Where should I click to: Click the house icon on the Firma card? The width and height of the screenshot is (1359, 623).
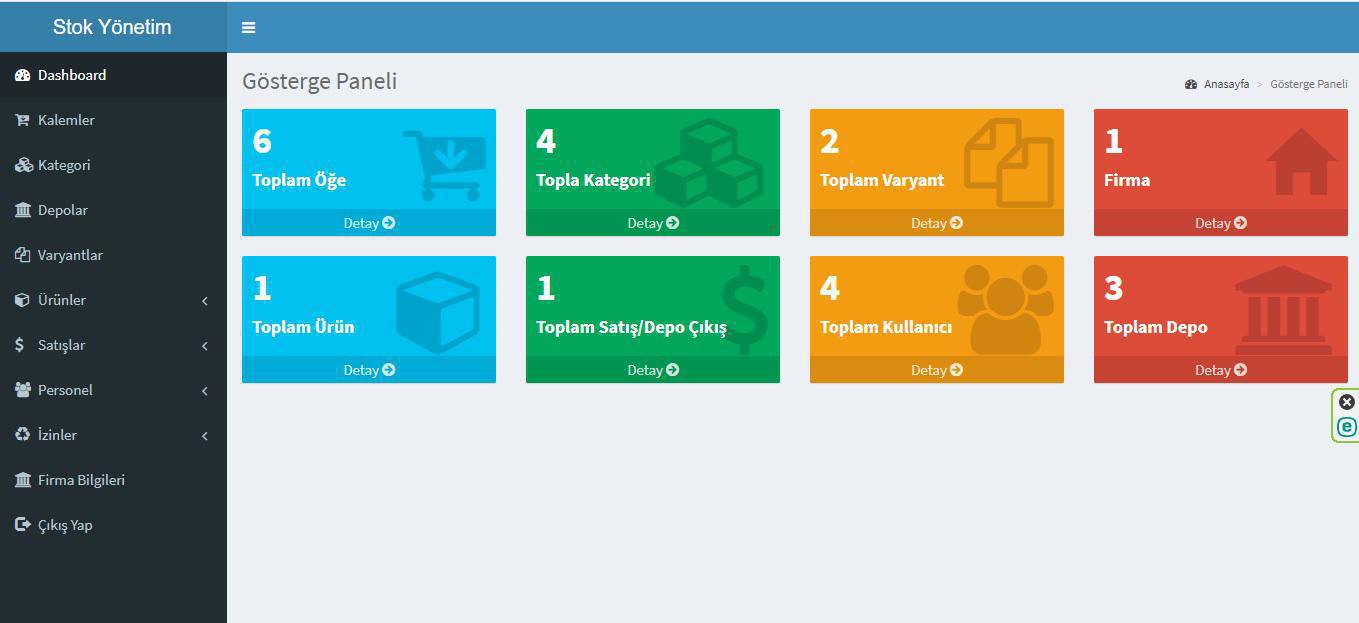[1300, 162]
